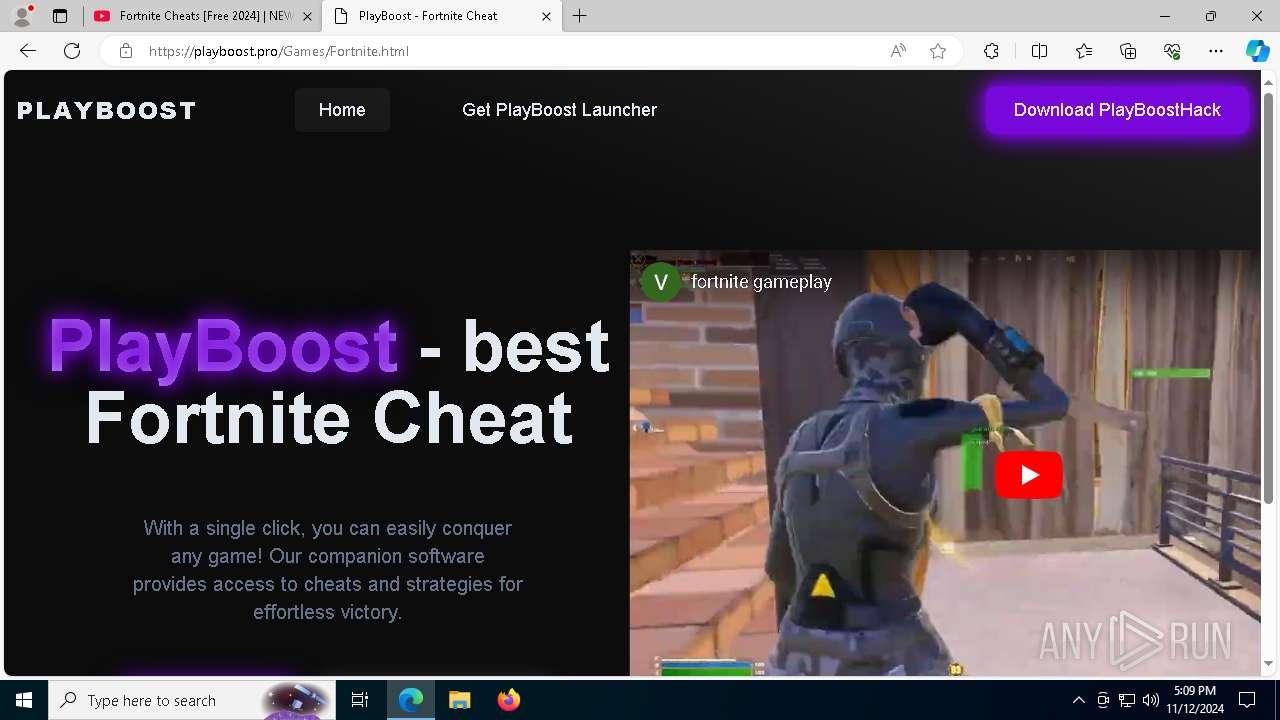The height and width of the screenshot is (720, 1280).
Task: Switch to the Fortnite Cheats YouTube tab
Action: (204, 16)
